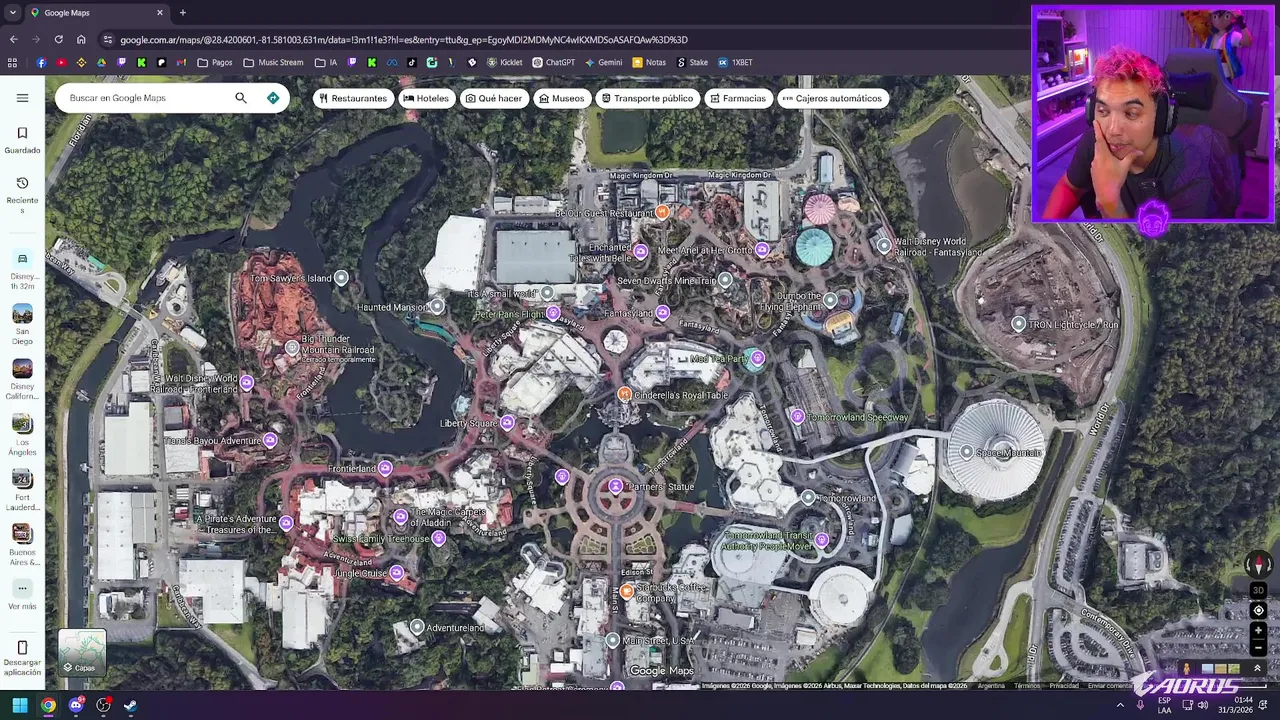Open the Guardado saved places panel

coord(22,140)
